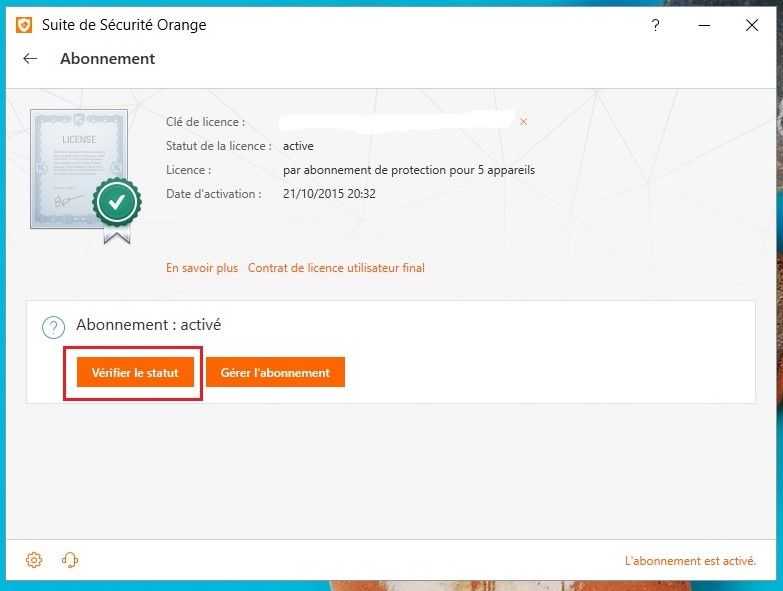
Task: Minimize the Suite de Sécurité window
Action: [x=704, y=25]
